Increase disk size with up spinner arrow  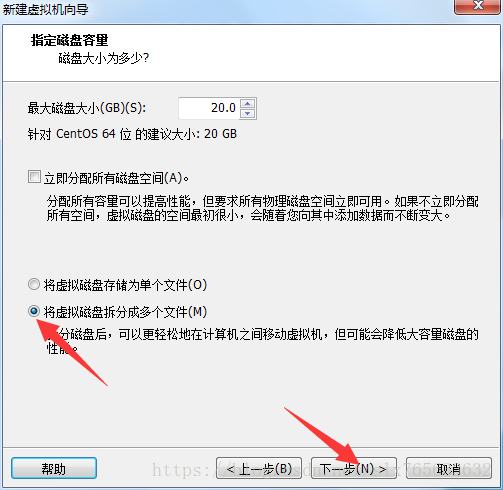tap(248, 103)
